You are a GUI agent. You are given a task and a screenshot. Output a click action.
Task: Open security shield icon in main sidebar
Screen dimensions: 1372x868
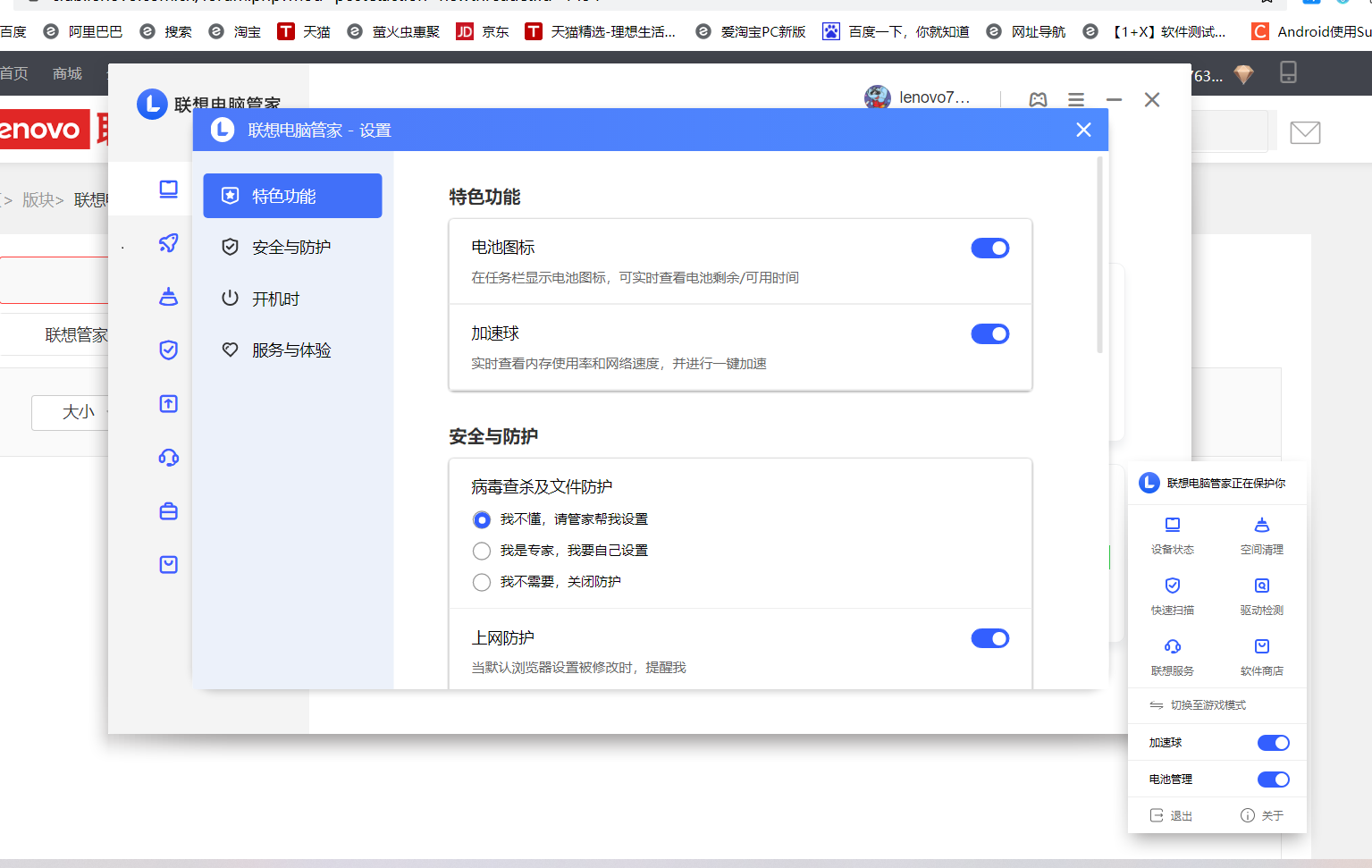tap(168, 350)
